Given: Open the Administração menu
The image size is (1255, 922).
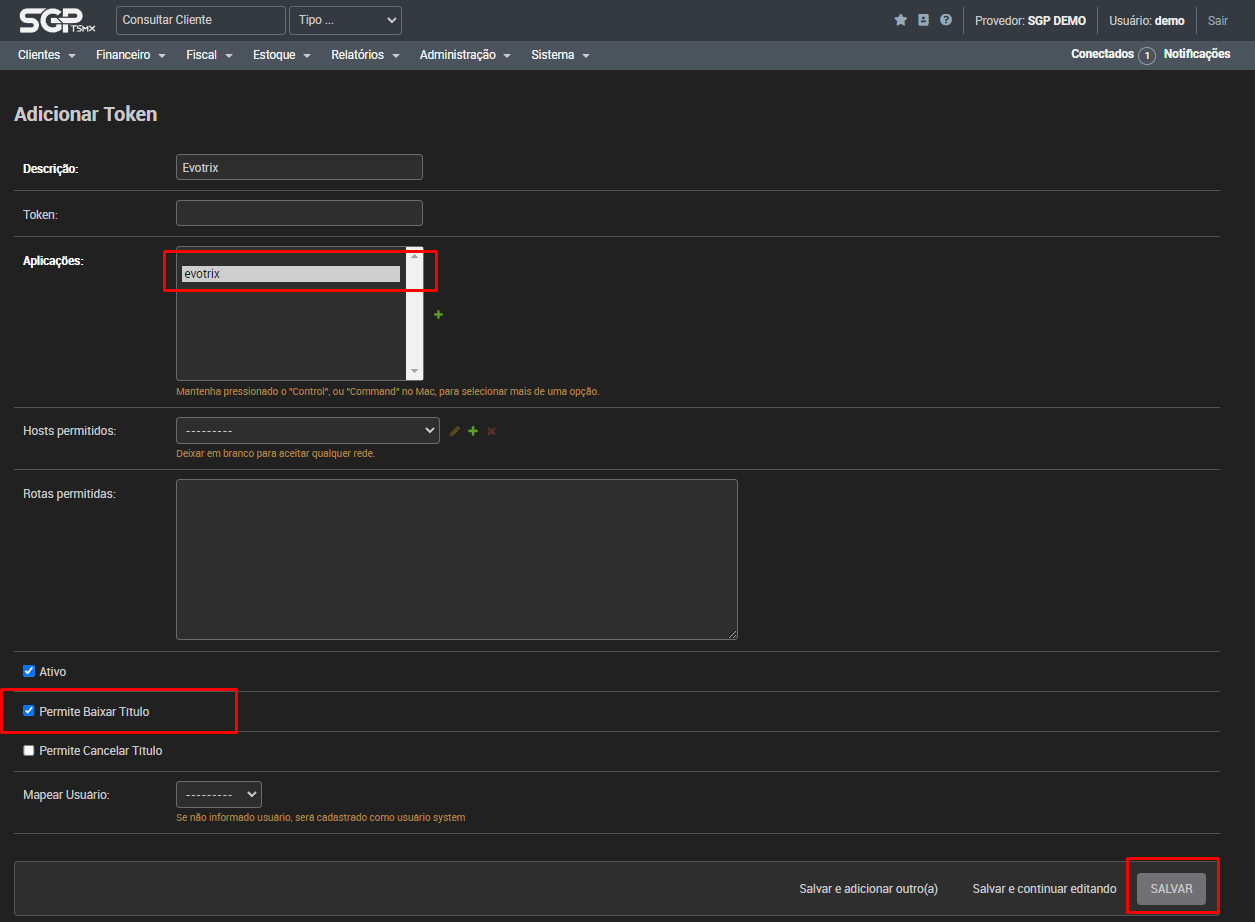Looking at the screenshot, I should [x=464, y=55].
